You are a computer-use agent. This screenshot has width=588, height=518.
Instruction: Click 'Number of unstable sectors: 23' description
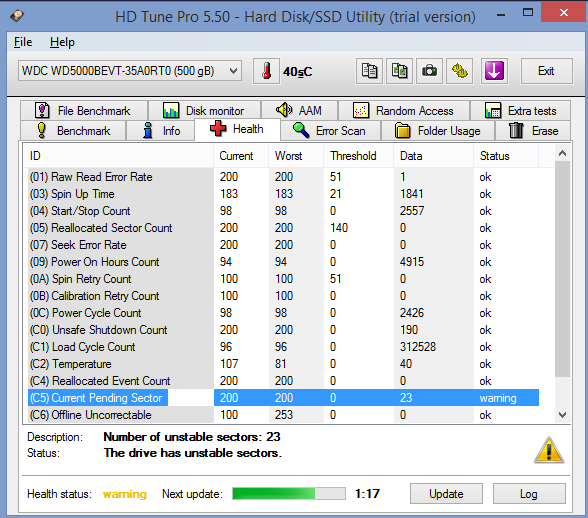point(192,437)
